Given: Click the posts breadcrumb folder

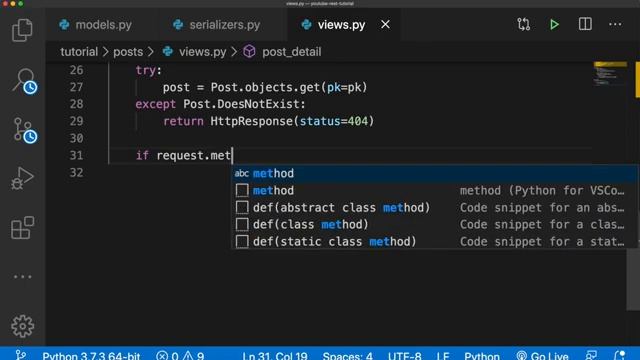Looking at the screenshot, I should coord(128,52).
